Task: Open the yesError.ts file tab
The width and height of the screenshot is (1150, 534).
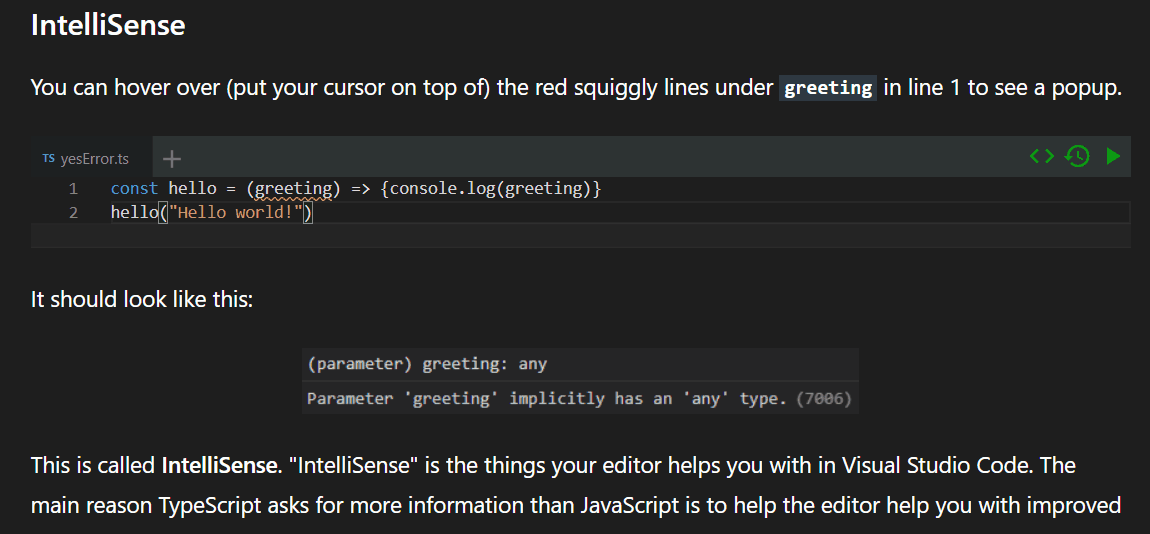Action: [92, 158]
